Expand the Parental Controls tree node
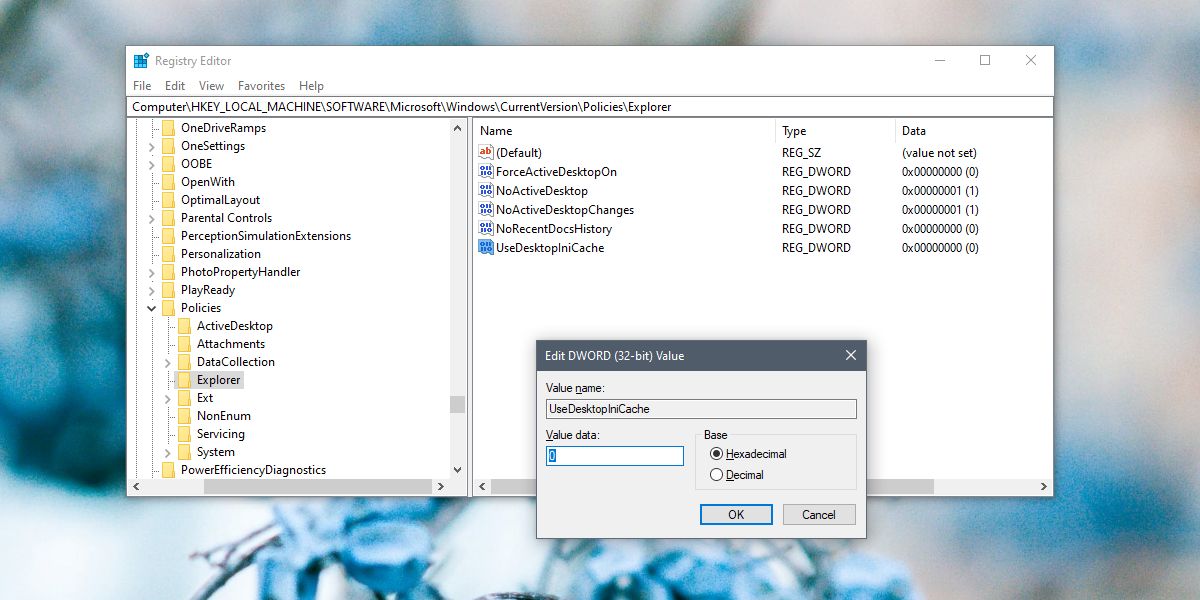The height and width of the screenshot is (600, 1200). (152, 218)
